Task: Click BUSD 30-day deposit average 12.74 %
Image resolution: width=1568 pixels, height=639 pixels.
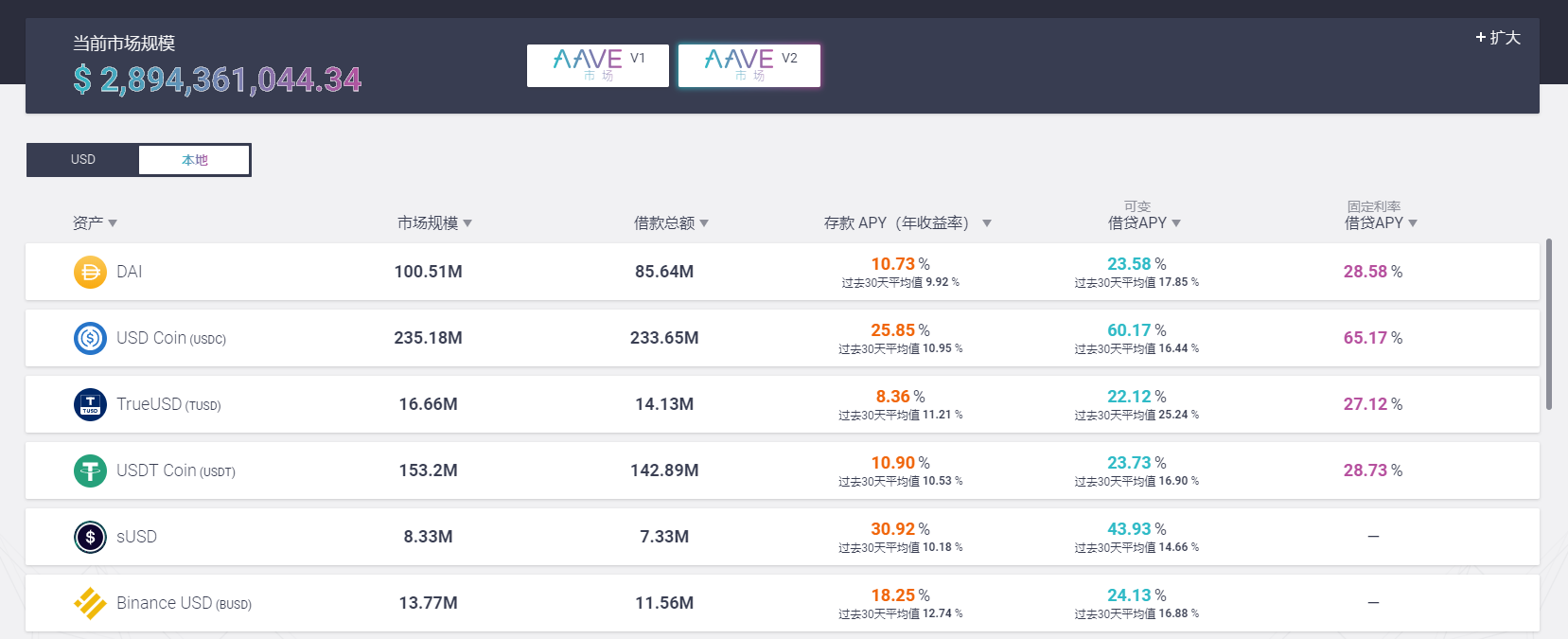Action: click(900, 613)
